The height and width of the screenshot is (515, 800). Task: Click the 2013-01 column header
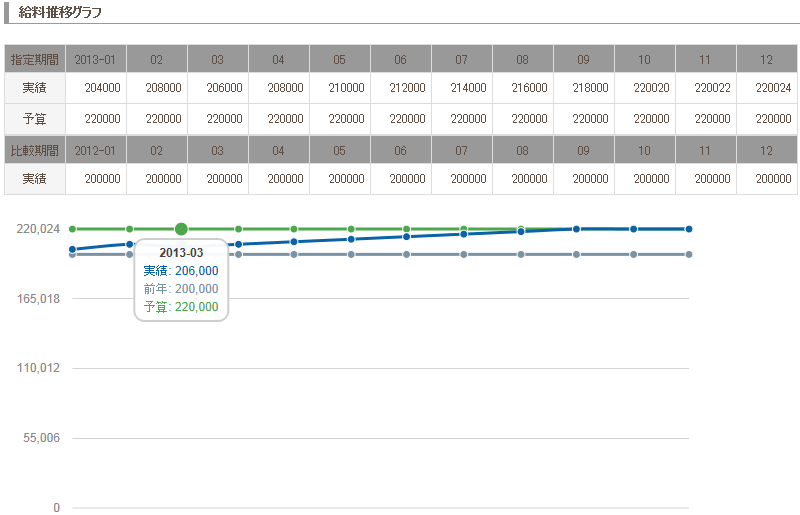pyautogui.click(x=96, y=60)
